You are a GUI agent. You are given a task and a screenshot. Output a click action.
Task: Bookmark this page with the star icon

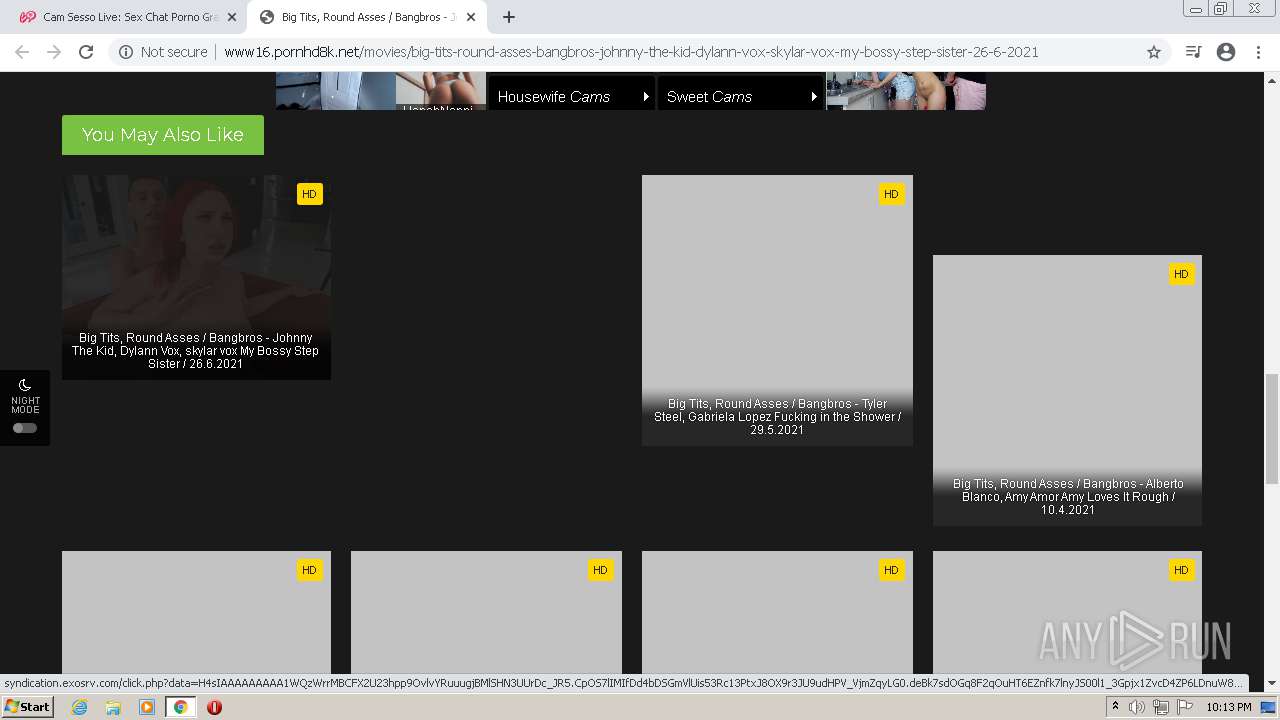(1154, 52)
